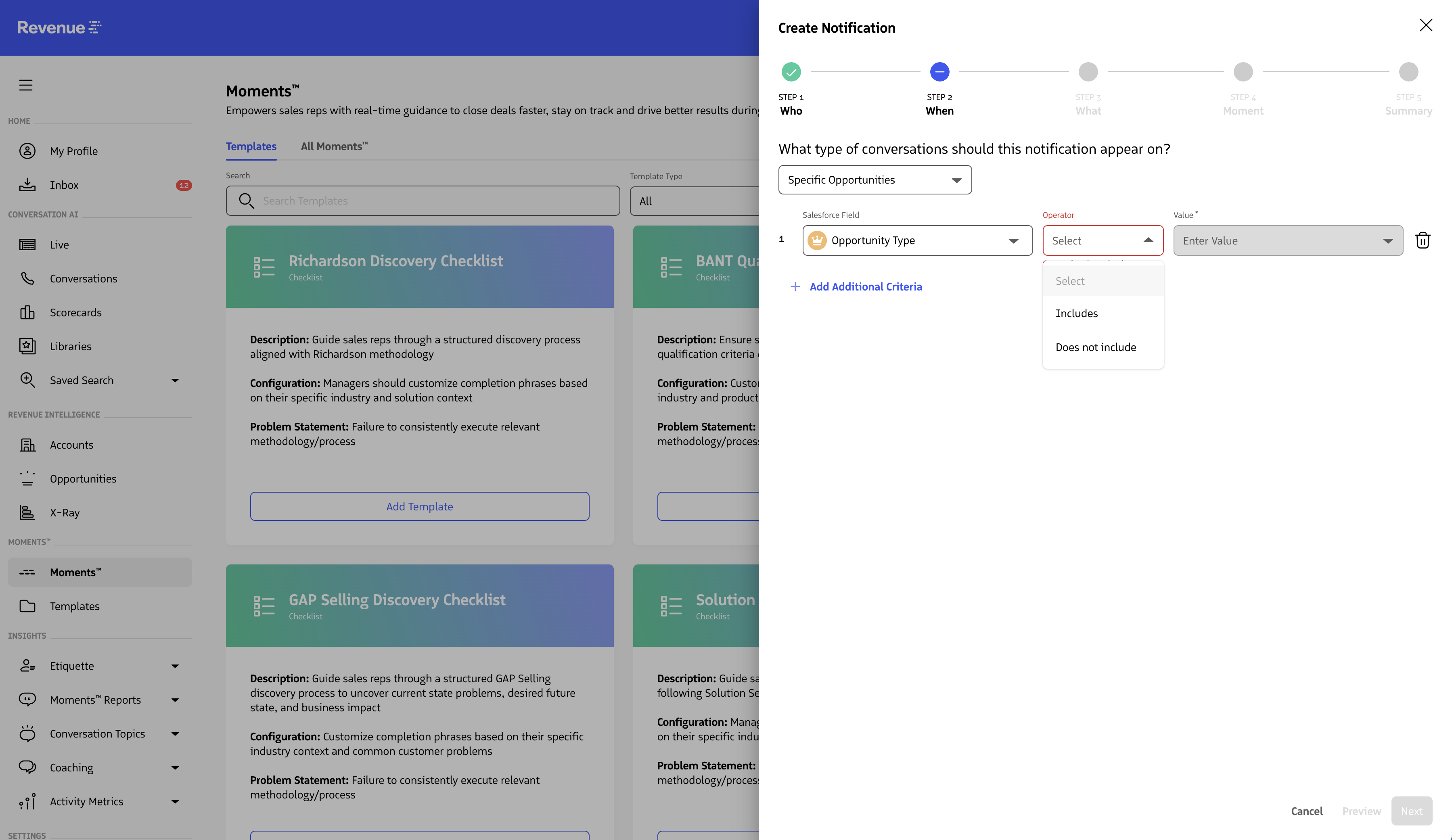Click the Moments dashed-line icon
Screen dimensions: 1452x840
pos(27,572)
